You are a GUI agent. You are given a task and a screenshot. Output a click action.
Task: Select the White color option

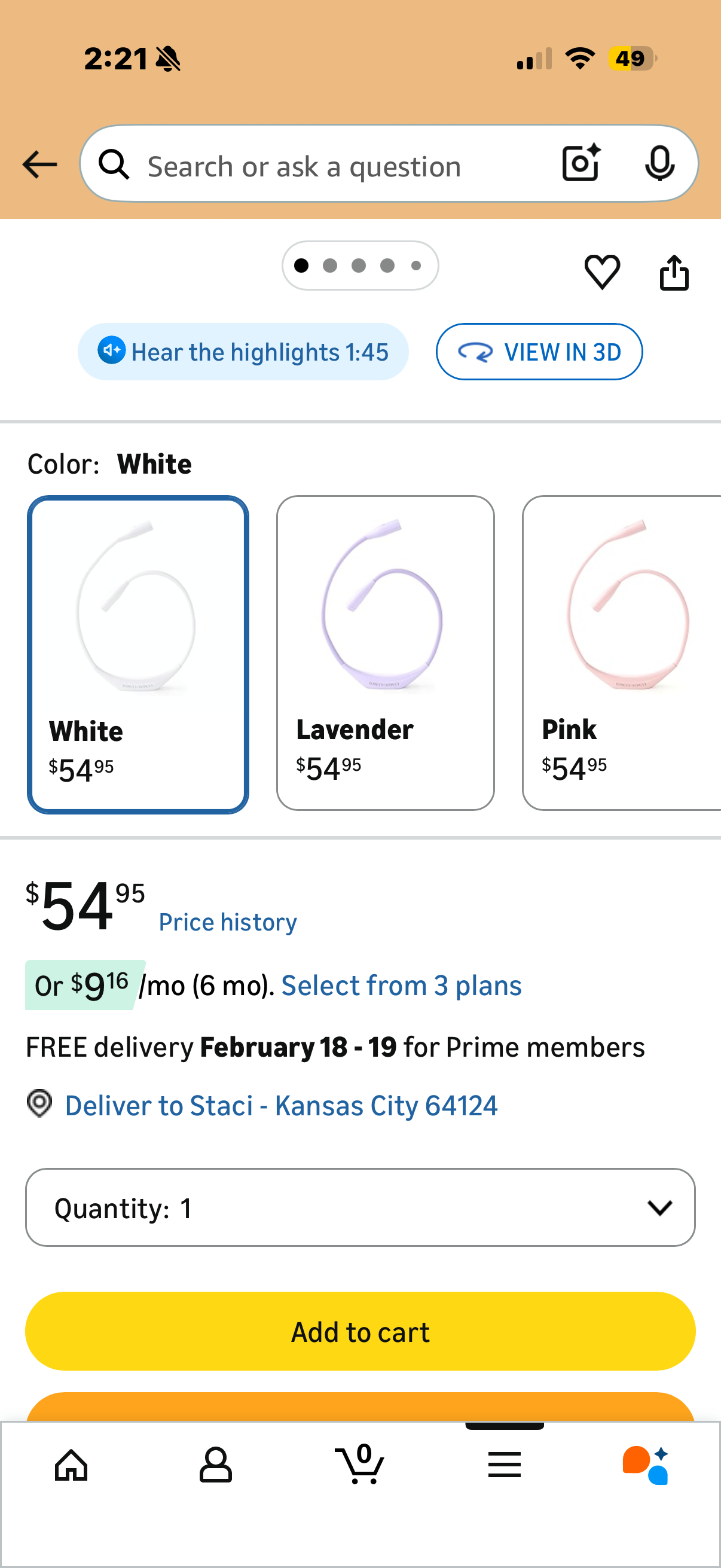point(138,654)
